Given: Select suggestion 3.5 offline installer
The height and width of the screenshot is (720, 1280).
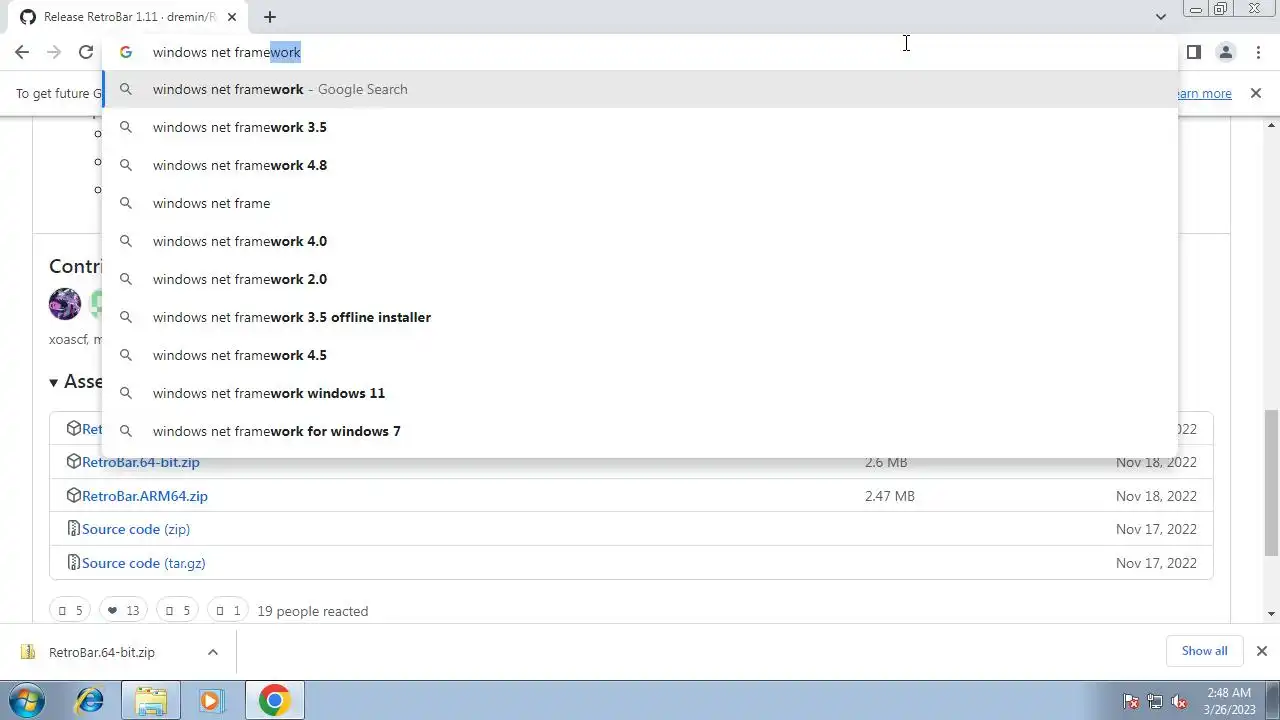Looking at the screenshot, I should click(640, 317).
